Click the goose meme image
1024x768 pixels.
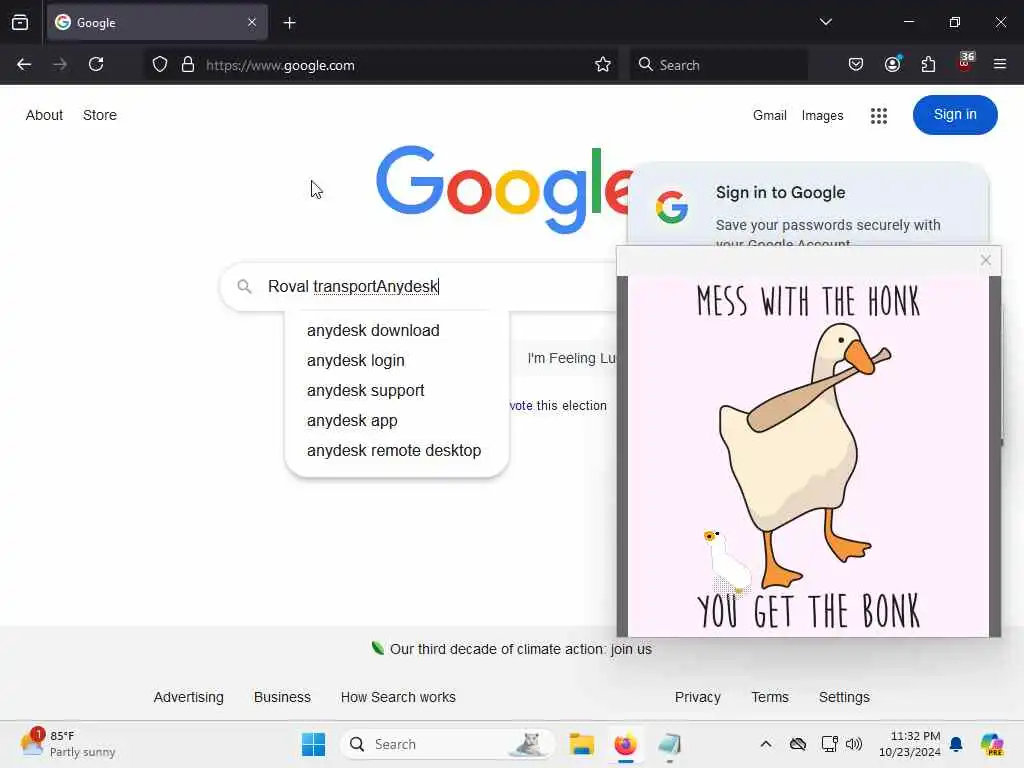(x=808, y=456)
